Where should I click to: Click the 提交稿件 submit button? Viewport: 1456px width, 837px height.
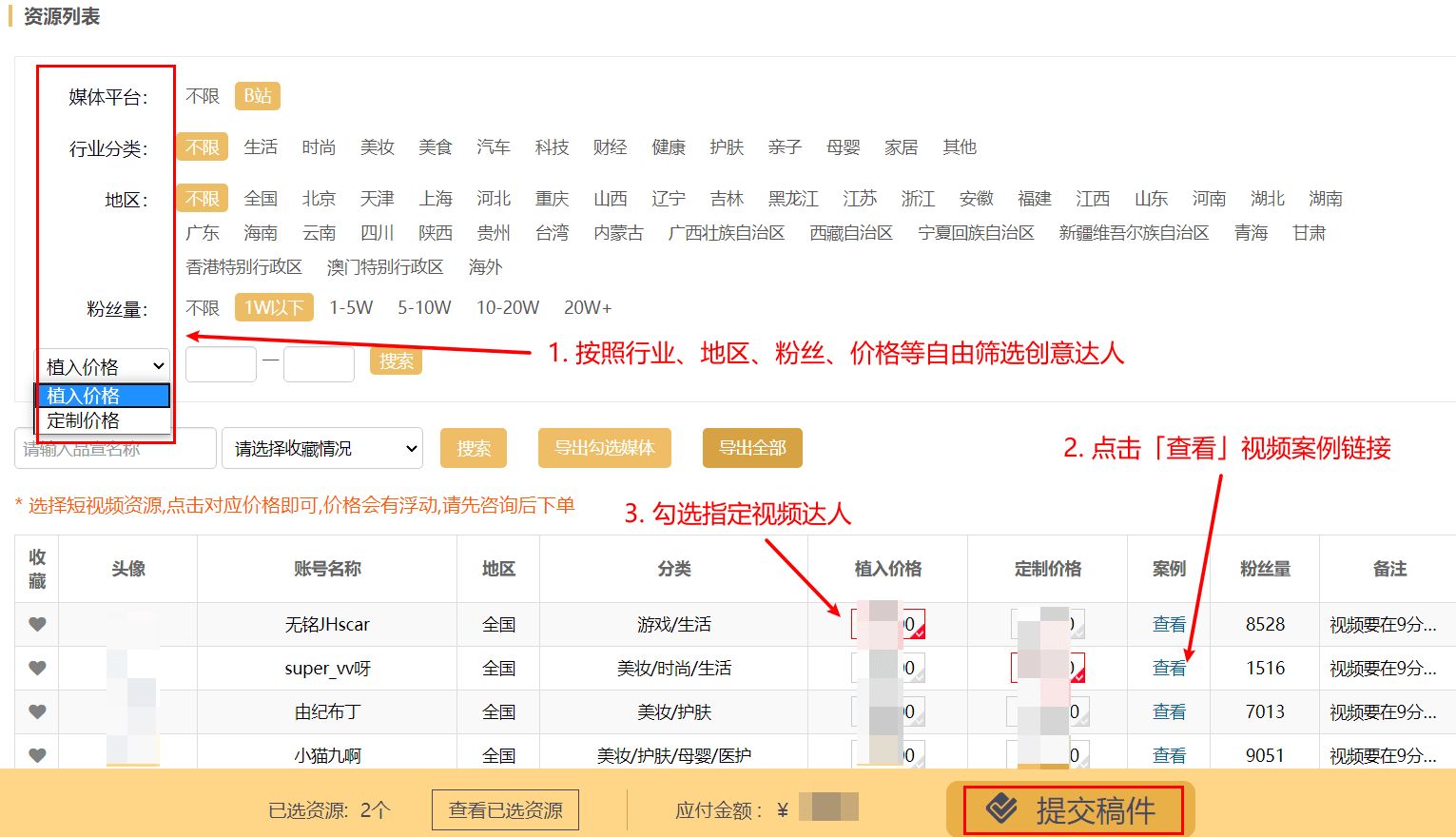point(1073,810)
